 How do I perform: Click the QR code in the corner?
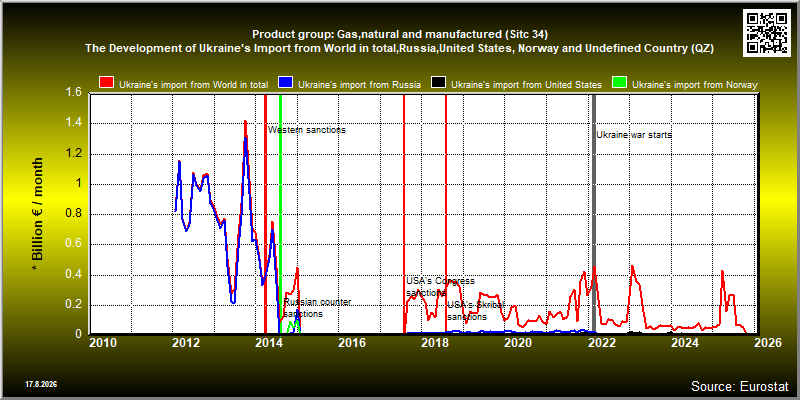click(767, 32)
